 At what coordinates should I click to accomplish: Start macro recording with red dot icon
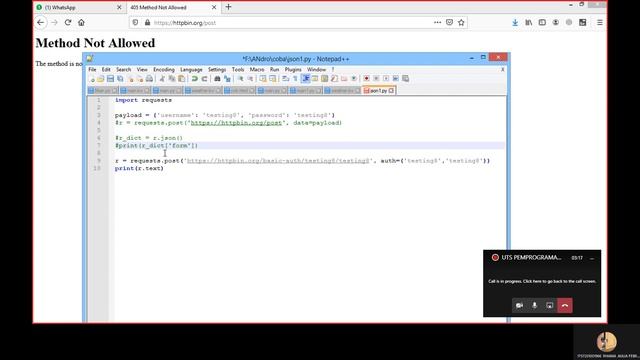point(367,78)
